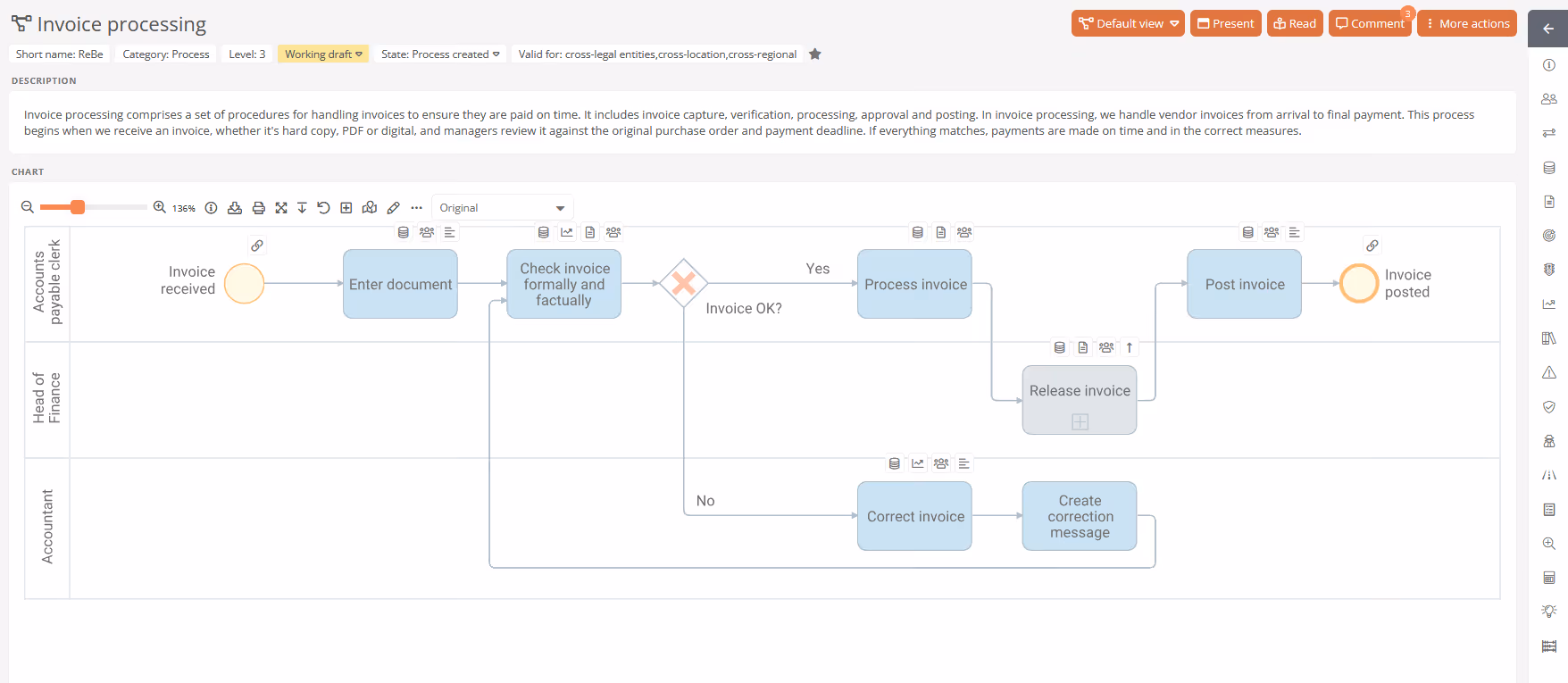
Task: Open the roles/people panel in sidebar
Action: 1549,99
